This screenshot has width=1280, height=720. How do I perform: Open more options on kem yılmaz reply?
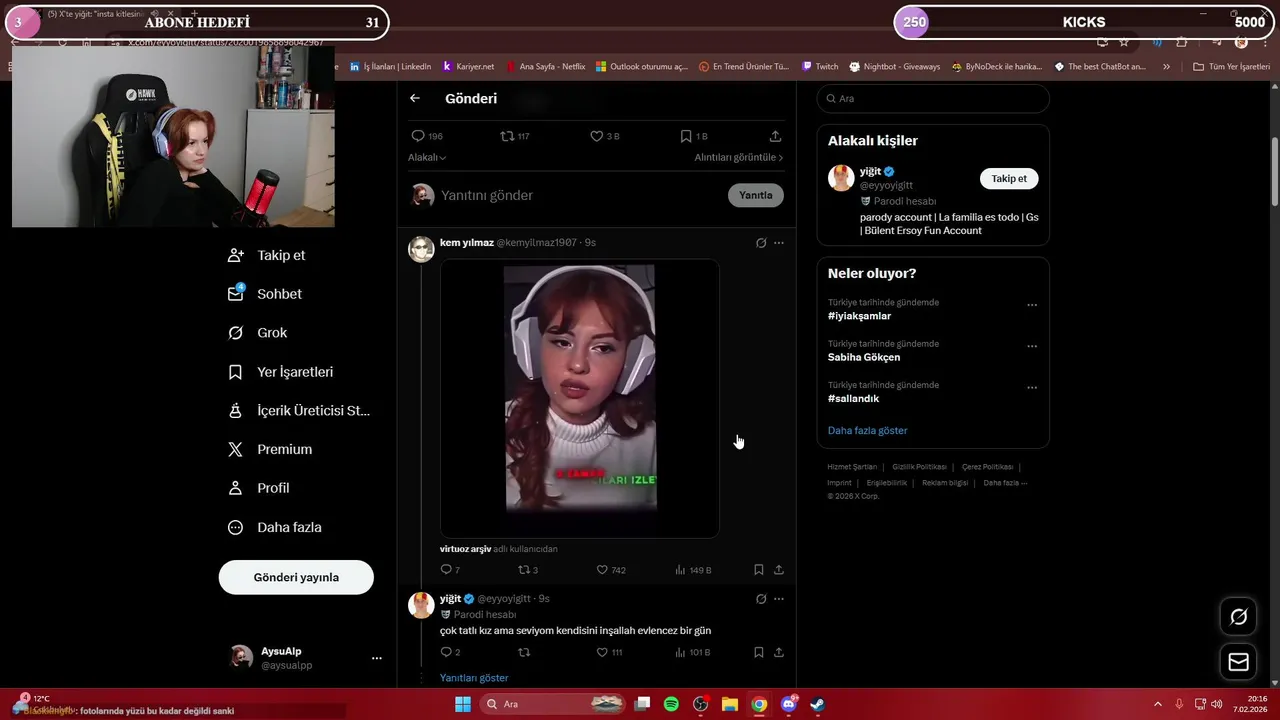coord(779,243)
